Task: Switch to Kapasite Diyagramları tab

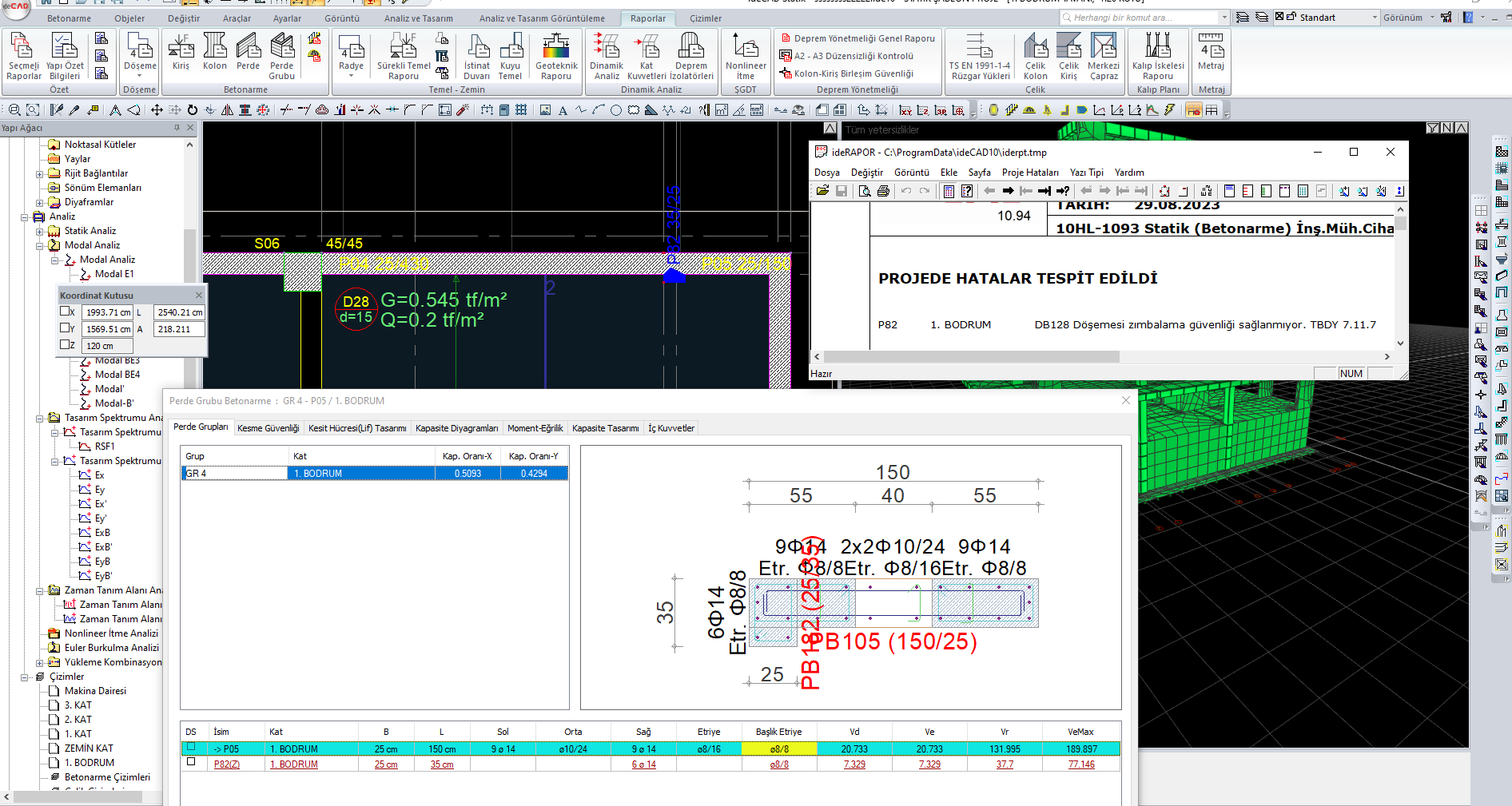Action: point(456,428)
